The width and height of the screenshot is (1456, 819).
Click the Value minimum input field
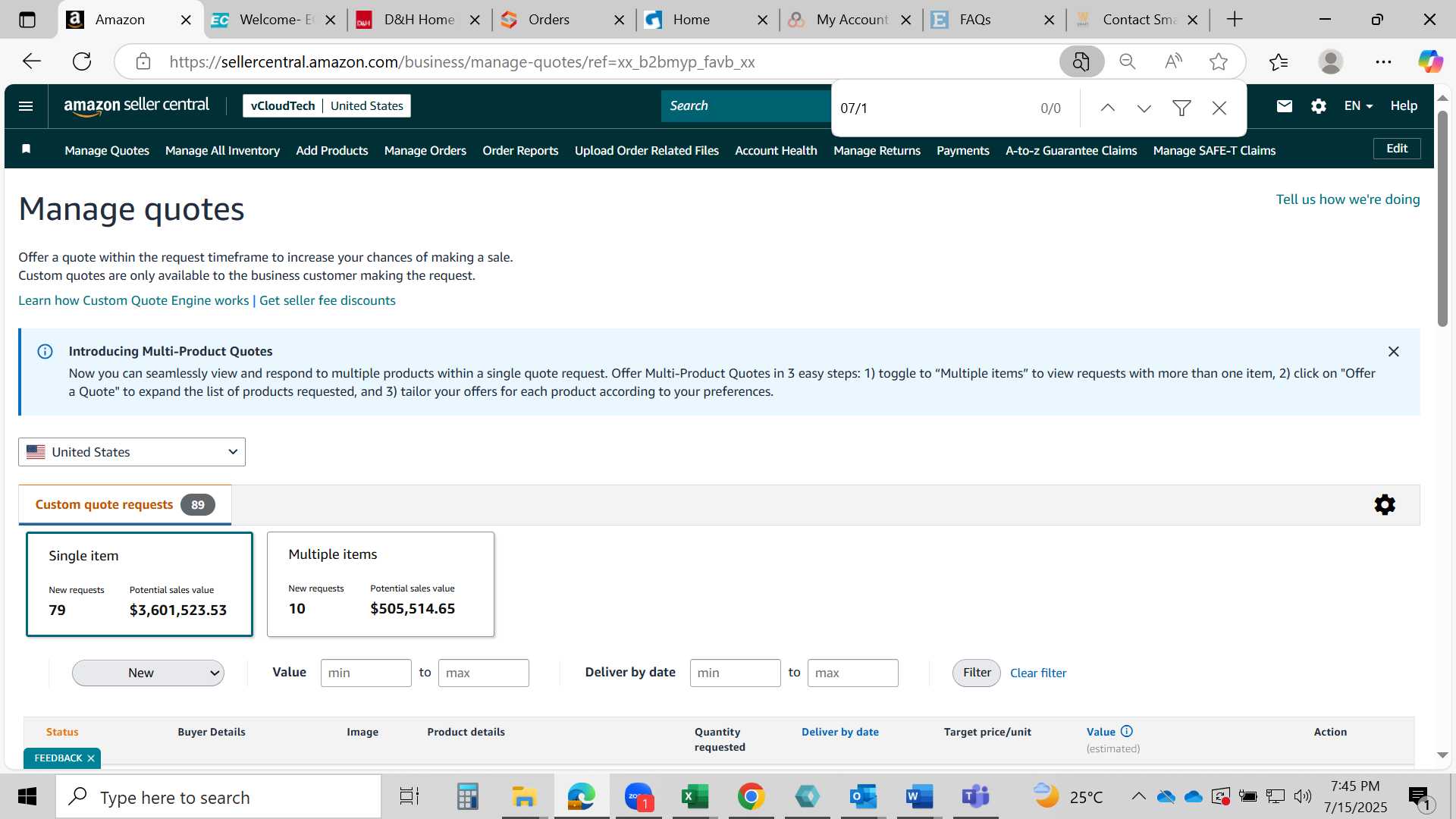click(366, 673)
